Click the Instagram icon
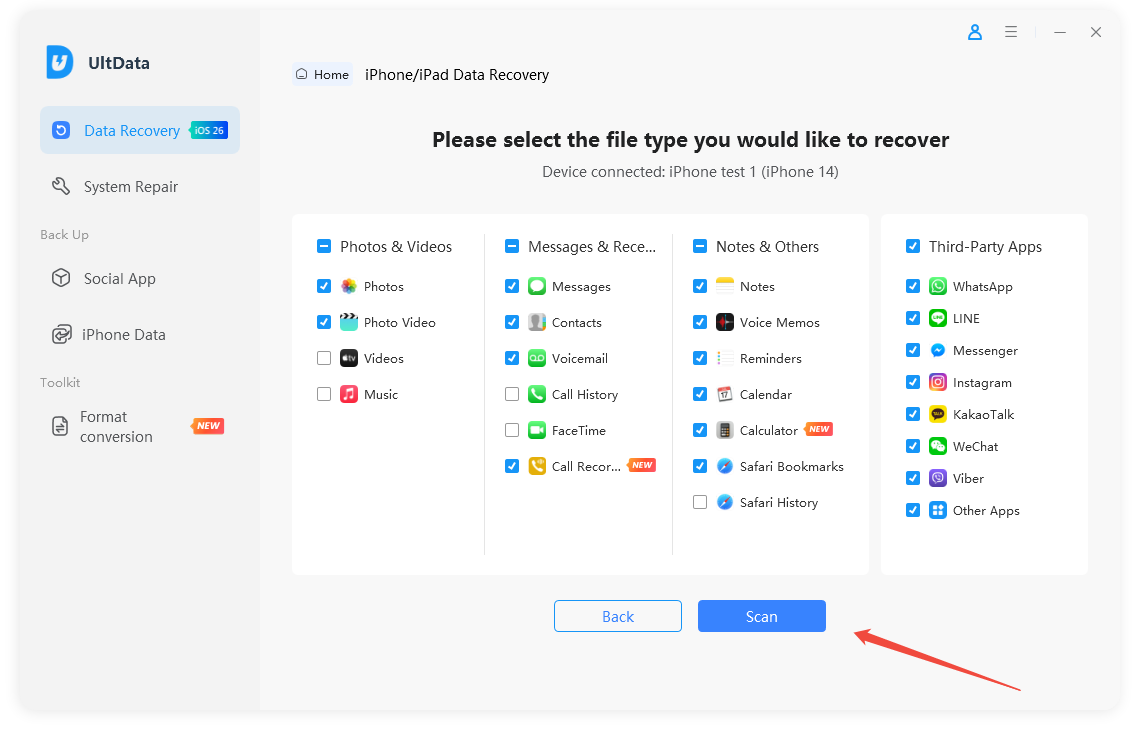1140x740 pixels. pos(938,382)
